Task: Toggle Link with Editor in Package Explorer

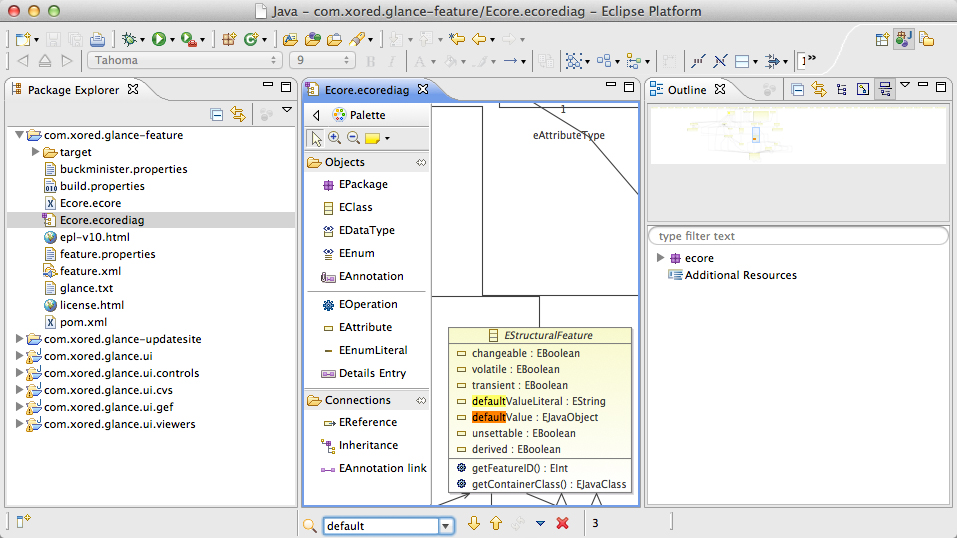Action: [x=238, y=114]
